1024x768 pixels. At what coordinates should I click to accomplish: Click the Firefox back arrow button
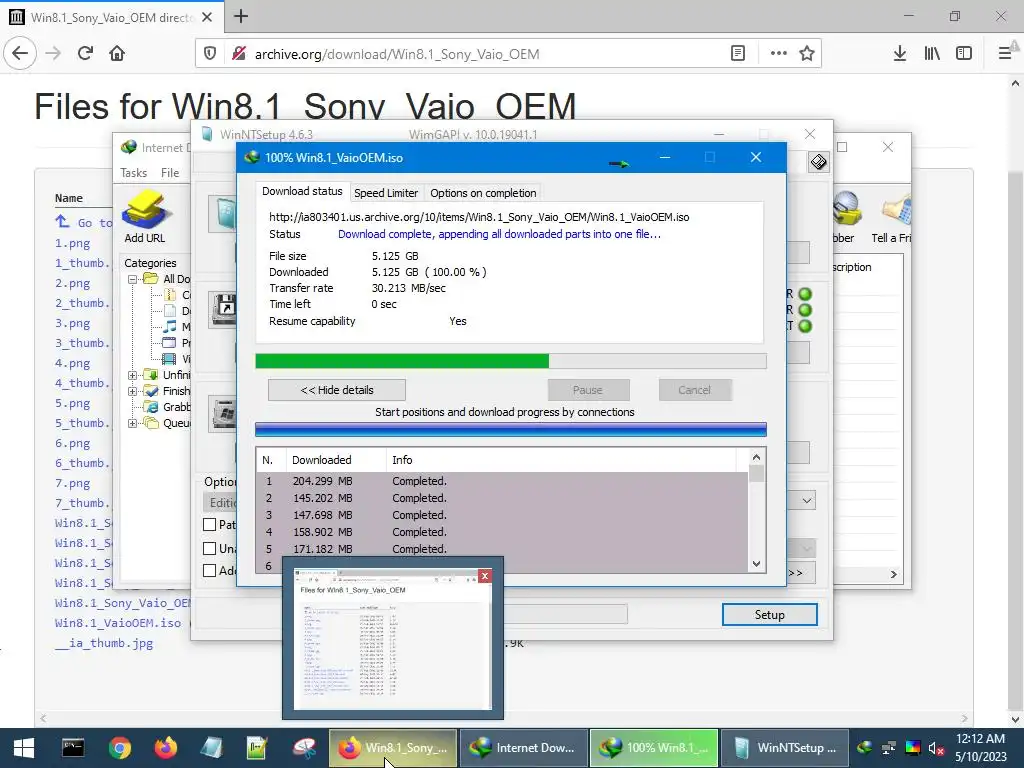(x=20, y=54)
